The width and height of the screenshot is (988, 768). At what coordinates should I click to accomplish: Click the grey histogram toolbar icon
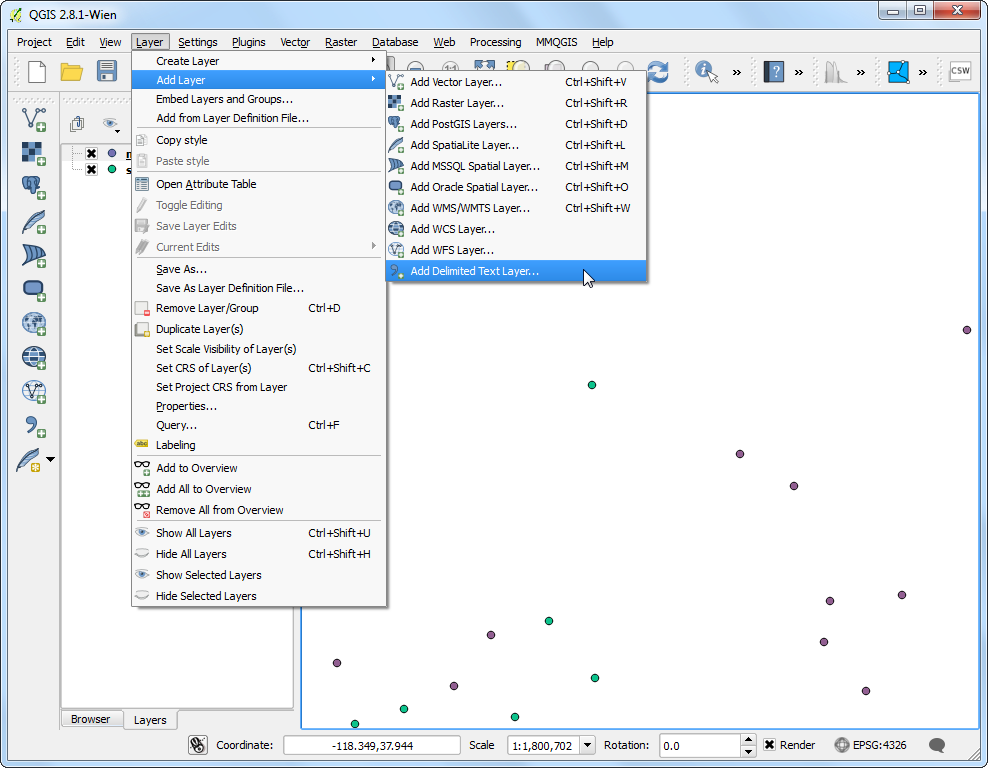(x=836, y=72)
